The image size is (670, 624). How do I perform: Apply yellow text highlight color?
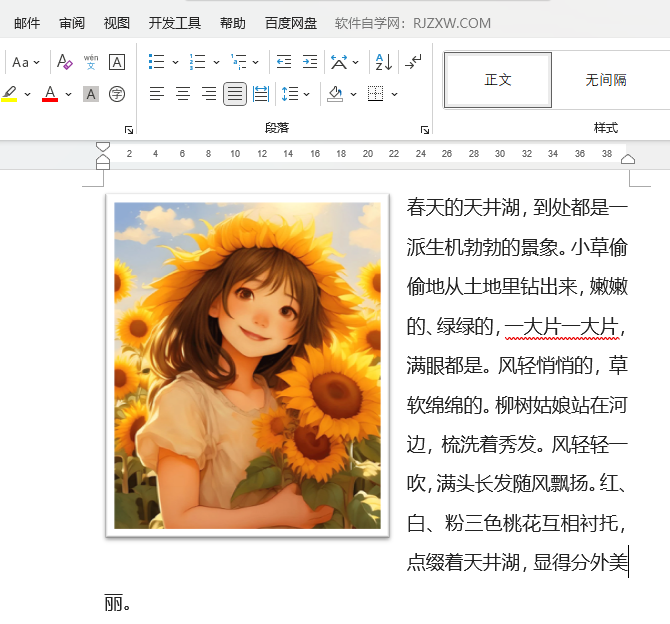pos(9,94)
